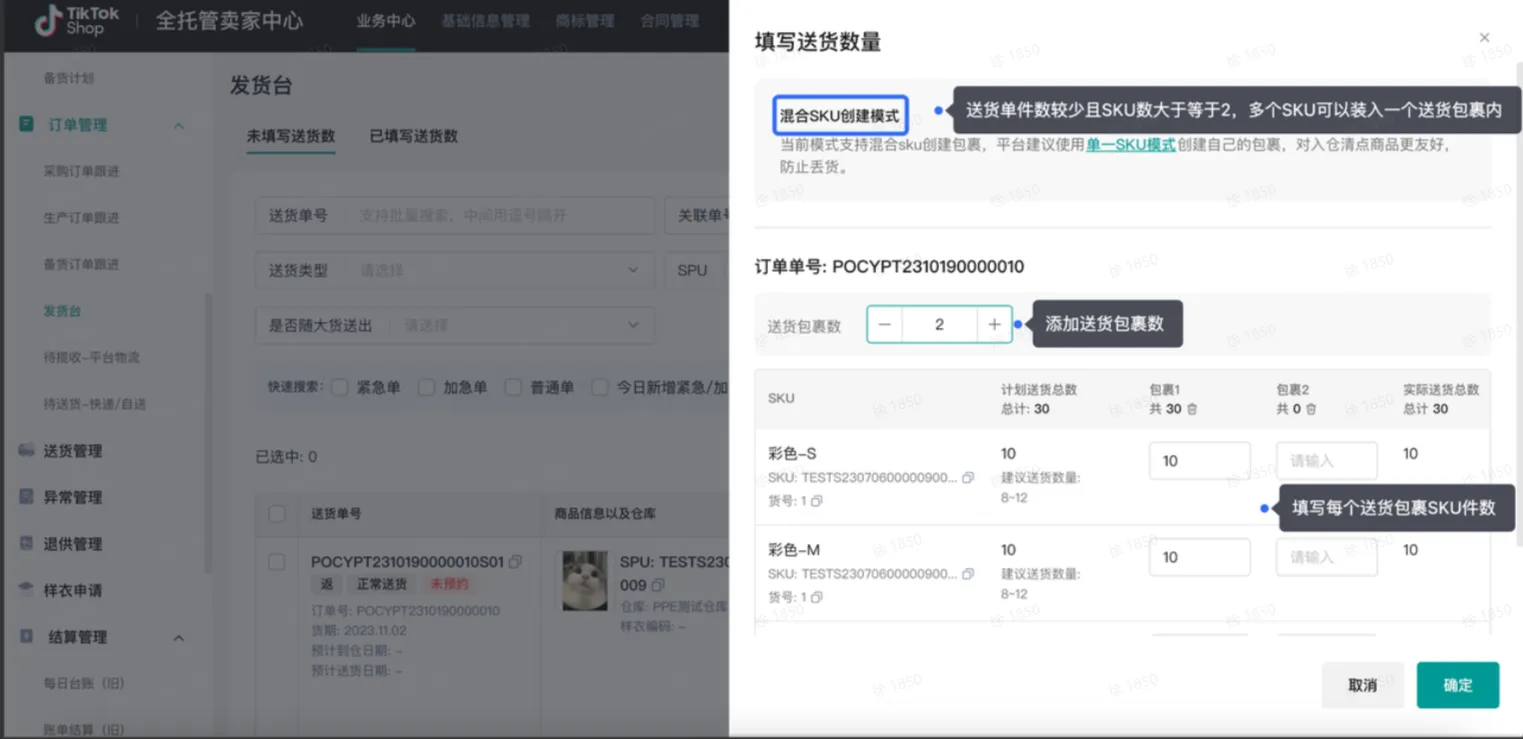Open the 单一SKU模式 link
Viewport: 1523px width, 739px height.
(x=1131, y=144)
